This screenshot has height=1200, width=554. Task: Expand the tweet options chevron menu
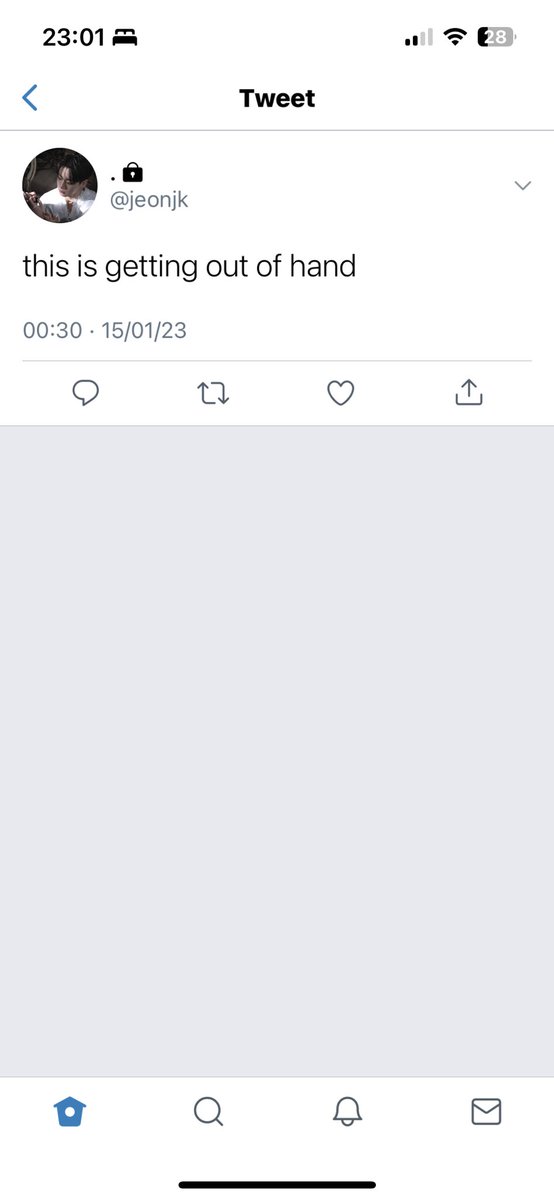pos(522,185)
